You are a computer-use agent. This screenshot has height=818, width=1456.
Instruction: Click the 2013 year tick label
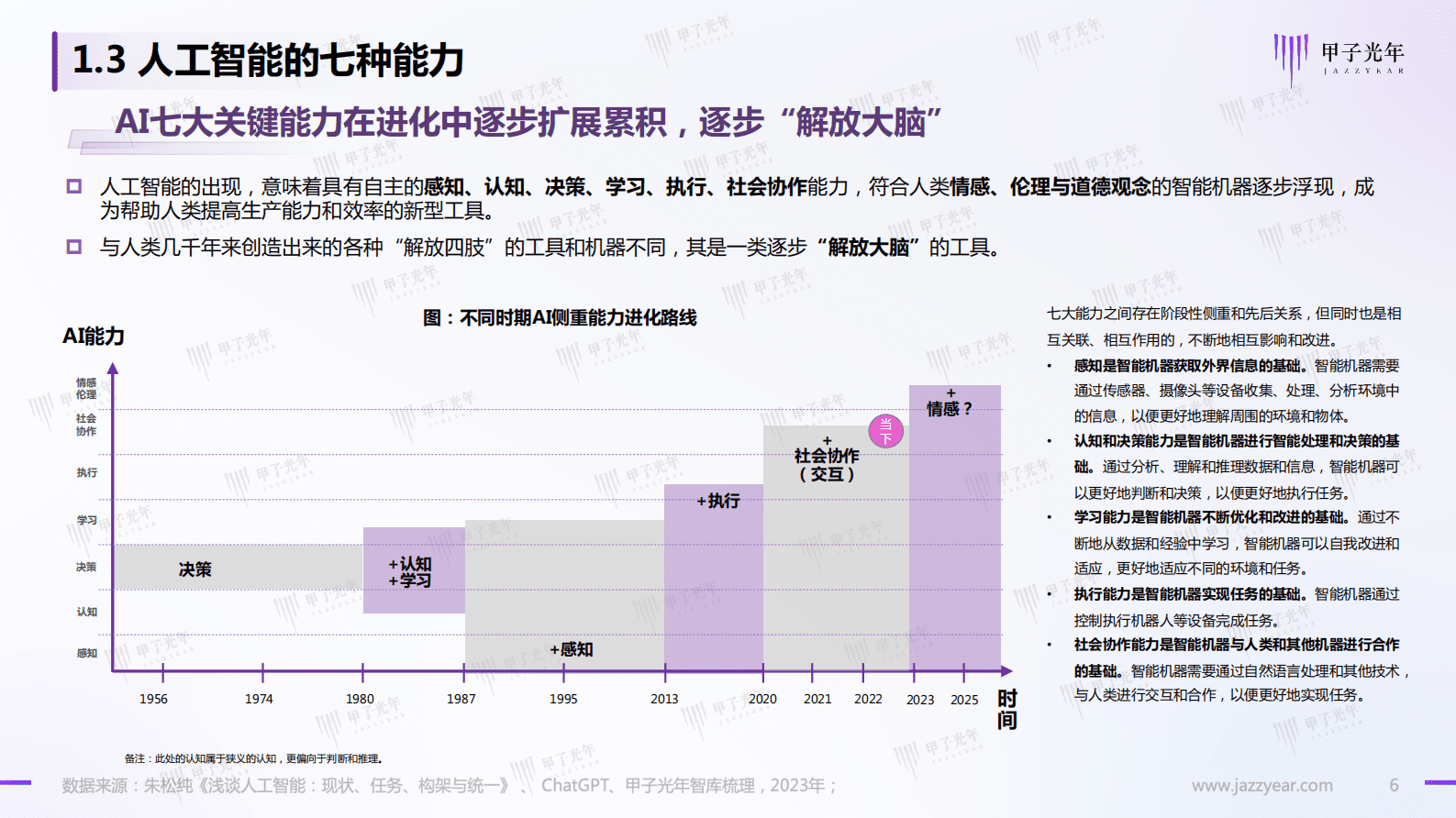pos(664,699)
